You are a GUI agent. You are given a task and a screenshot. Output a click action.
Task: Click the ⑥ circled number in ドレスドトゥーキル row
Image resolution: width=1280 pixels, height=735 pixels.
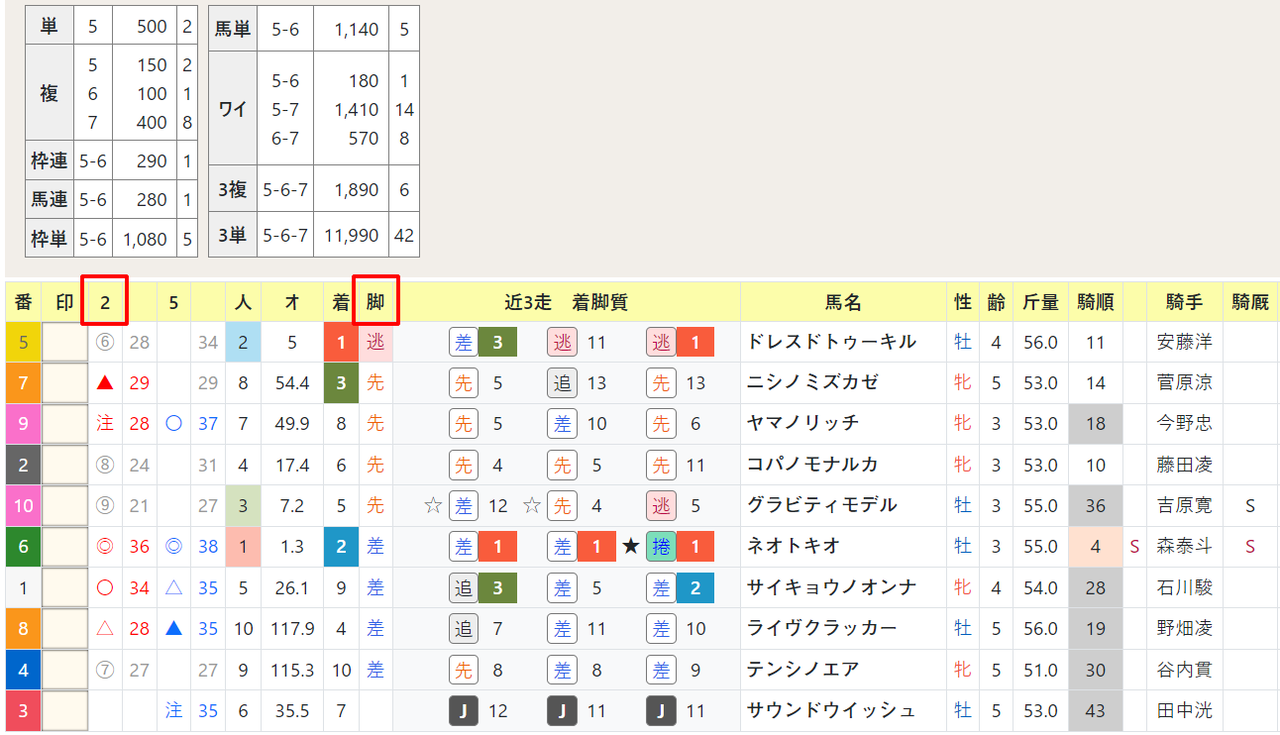[104, 342]
